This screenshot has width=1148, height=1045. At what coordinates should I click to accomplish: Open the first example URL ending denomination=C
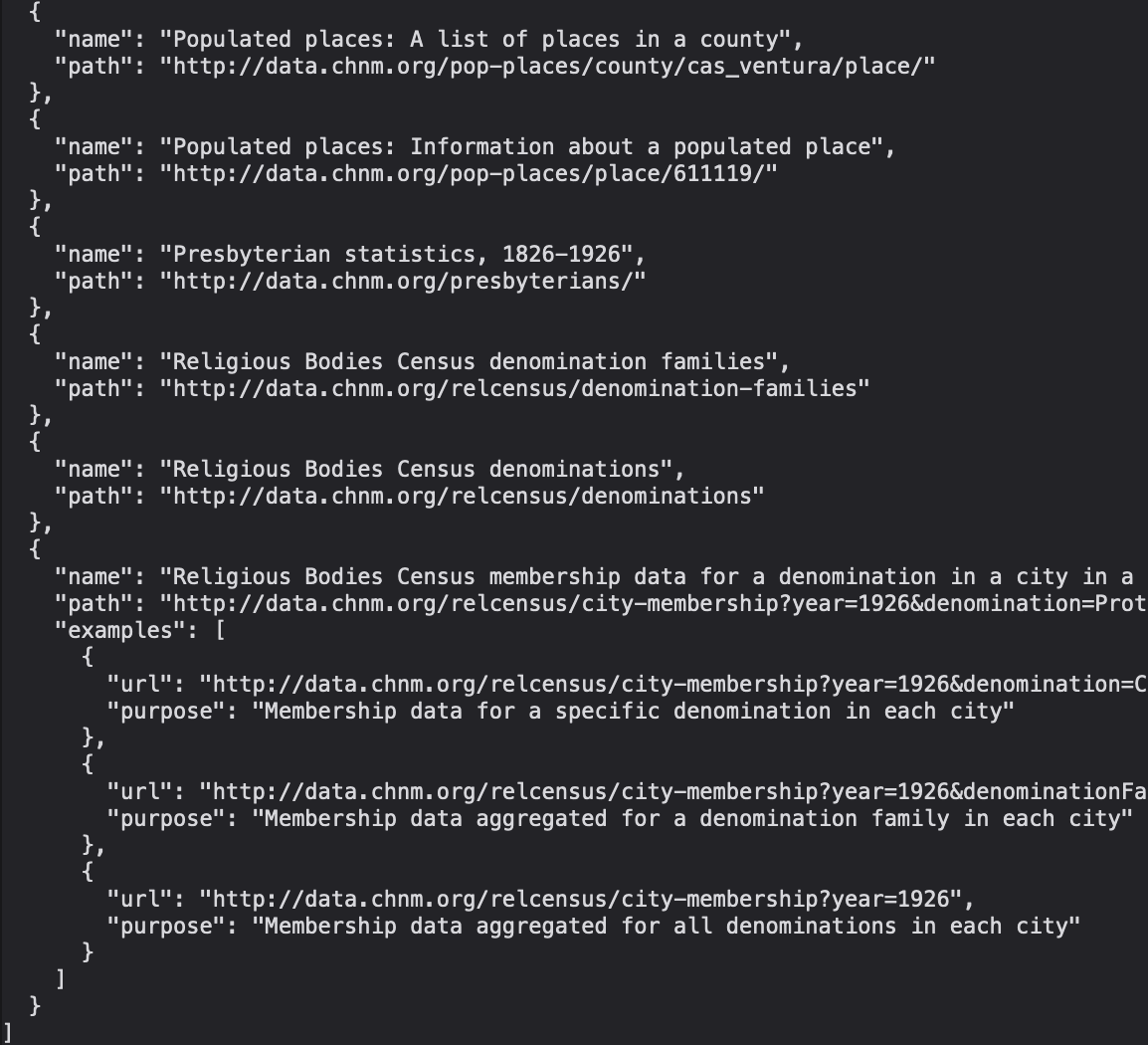pyautogui.click(x=673, y=684)
